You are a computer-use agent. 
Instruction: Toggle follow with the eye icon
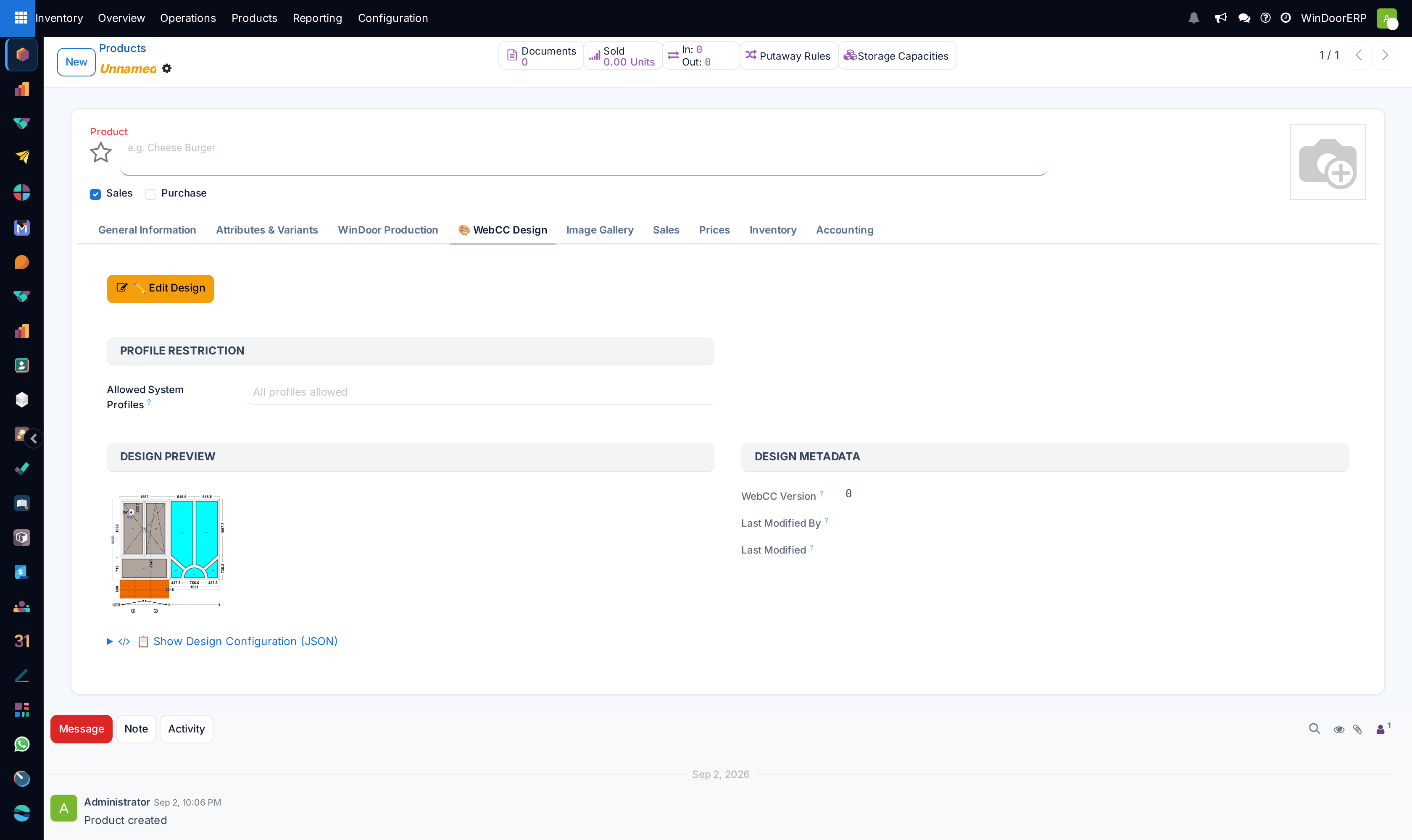(1339, 730)
